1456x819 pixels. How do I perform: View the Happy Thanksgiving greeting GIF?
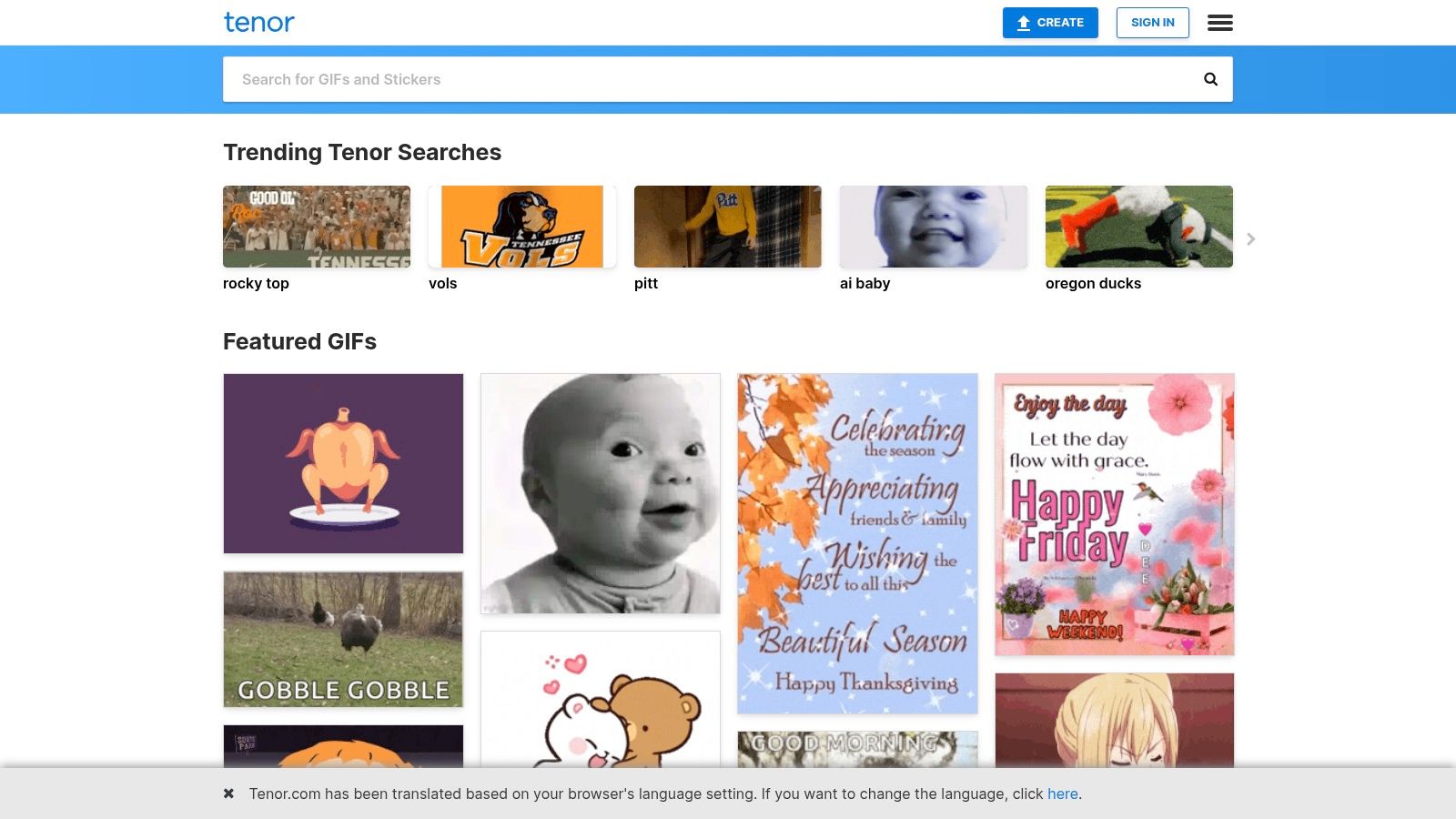click(x=857, y=543)
